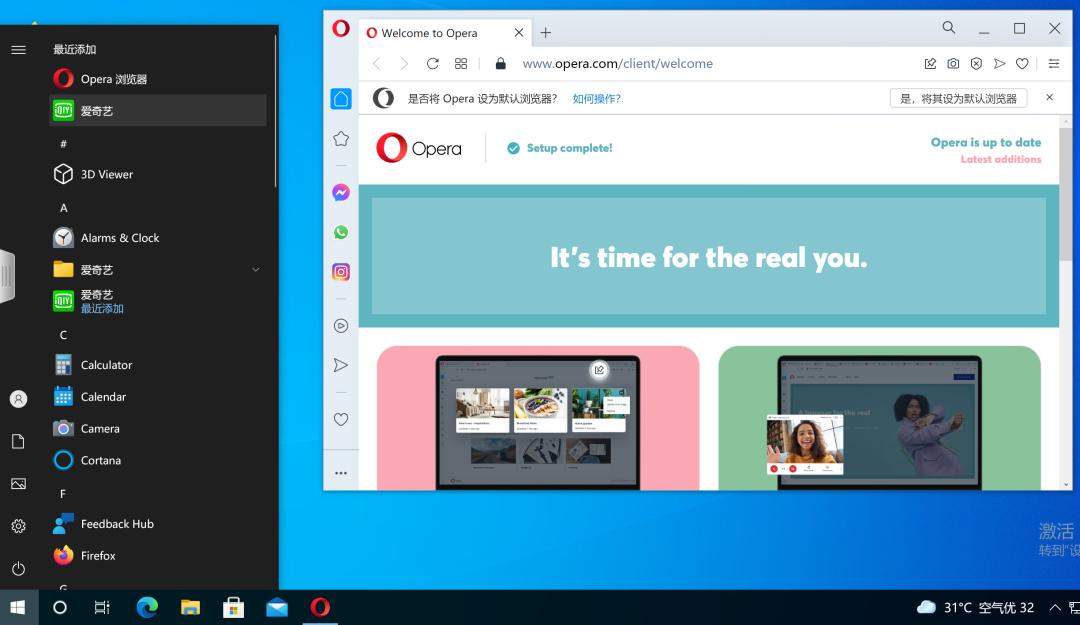Add page to bookmarks heart icon

(x=1022, y=63)
